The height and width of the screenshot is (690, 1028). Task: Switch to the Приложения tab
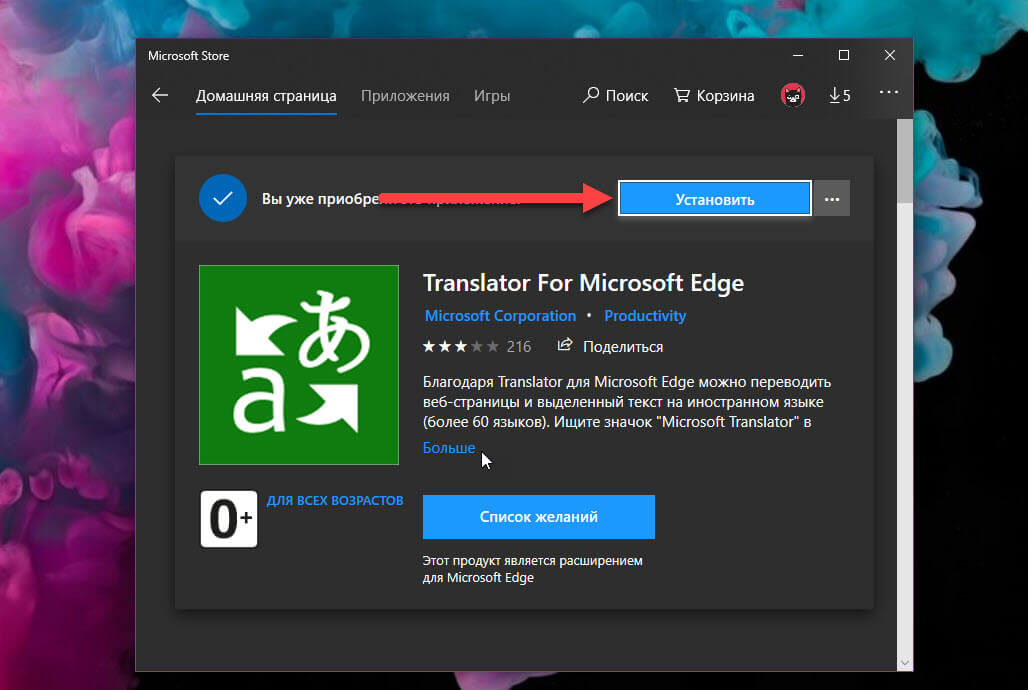tap(405, 96)
